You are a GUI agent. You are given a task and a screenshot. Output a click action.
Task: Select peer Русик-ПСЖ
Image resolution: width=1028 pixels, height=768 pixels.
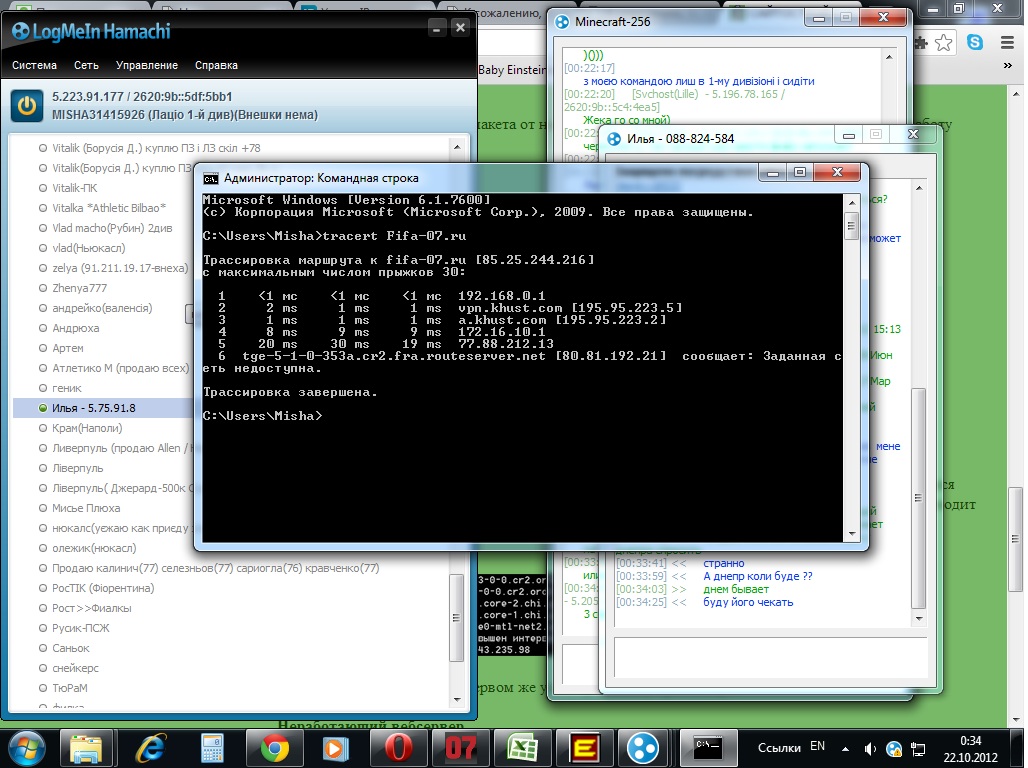coord(81,628)
